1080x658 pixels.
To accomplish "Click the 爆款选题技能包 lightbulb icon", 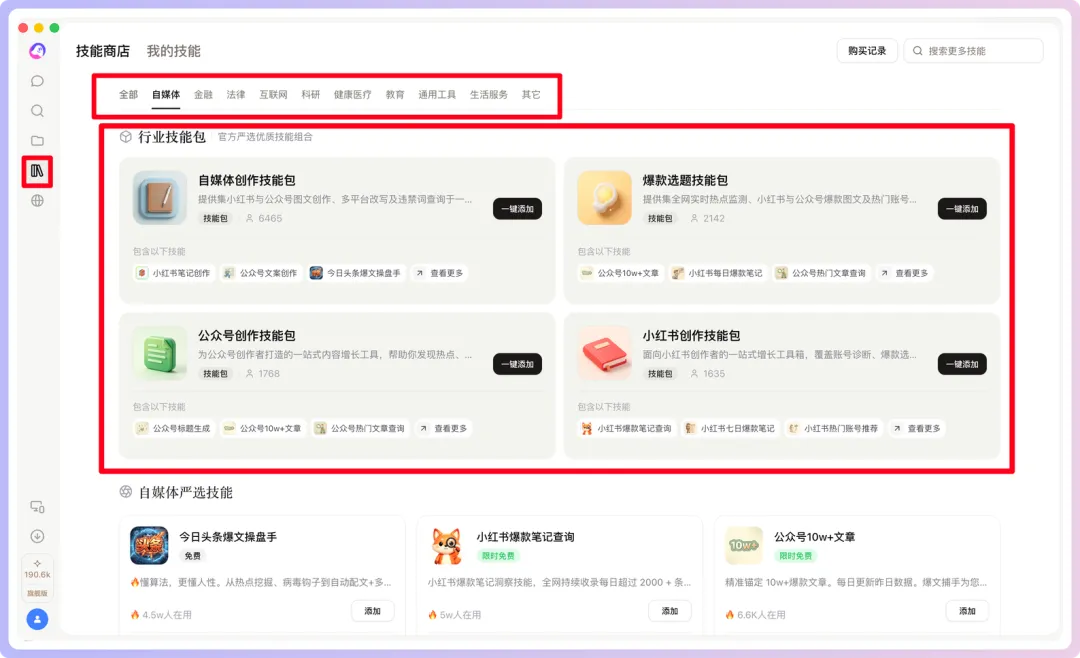I will tap(605, 198).
